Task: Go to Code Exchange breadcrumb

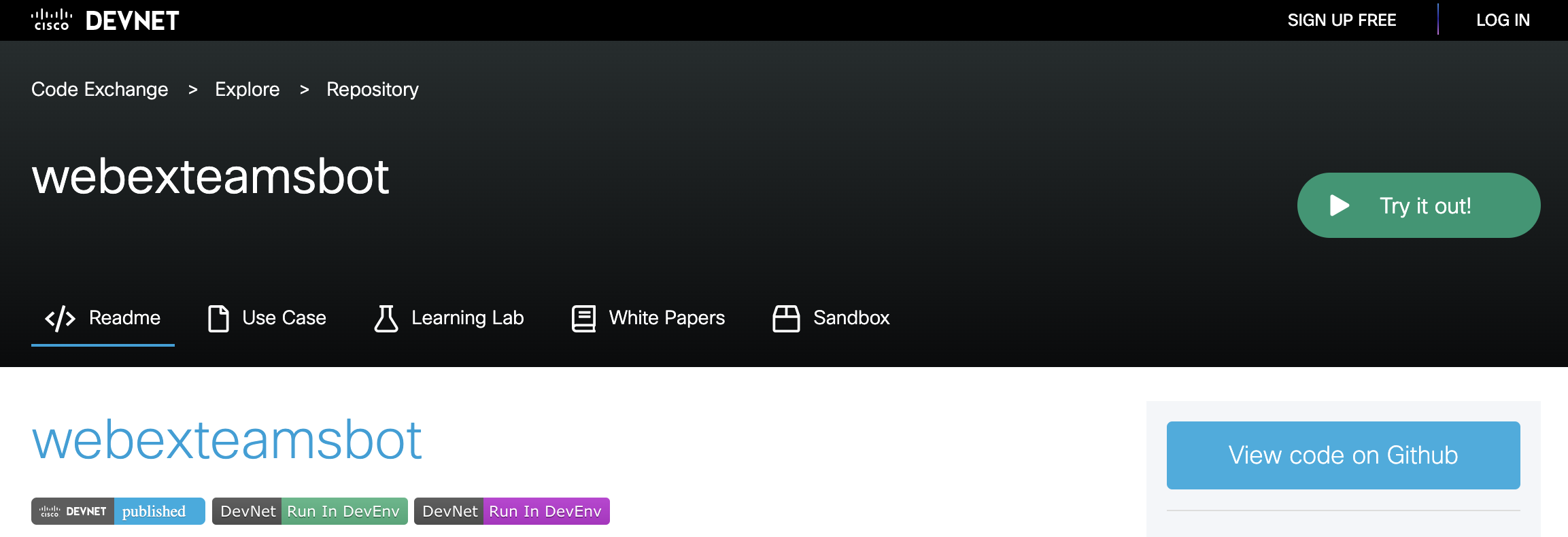Action: (100, 90)
